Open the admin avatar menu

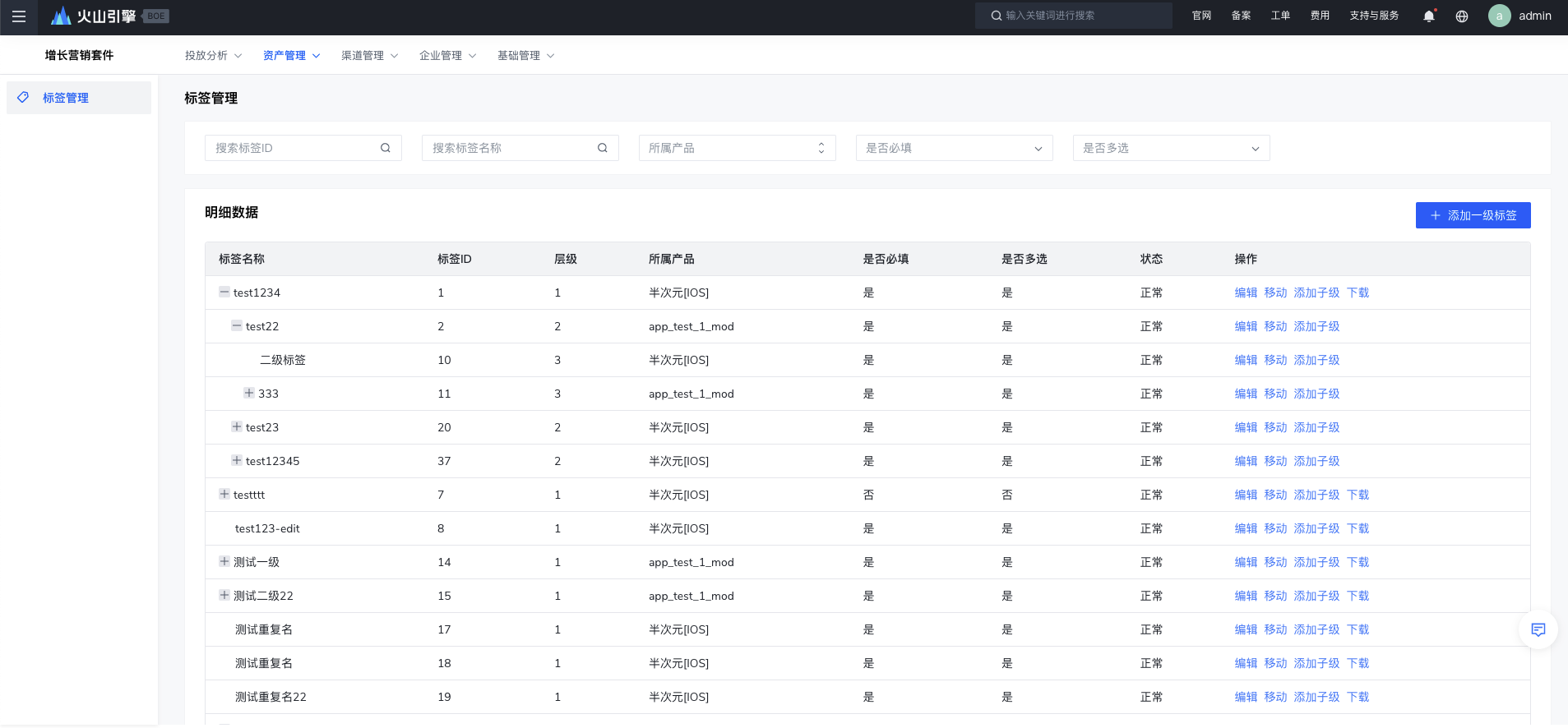coord(1499,16)
